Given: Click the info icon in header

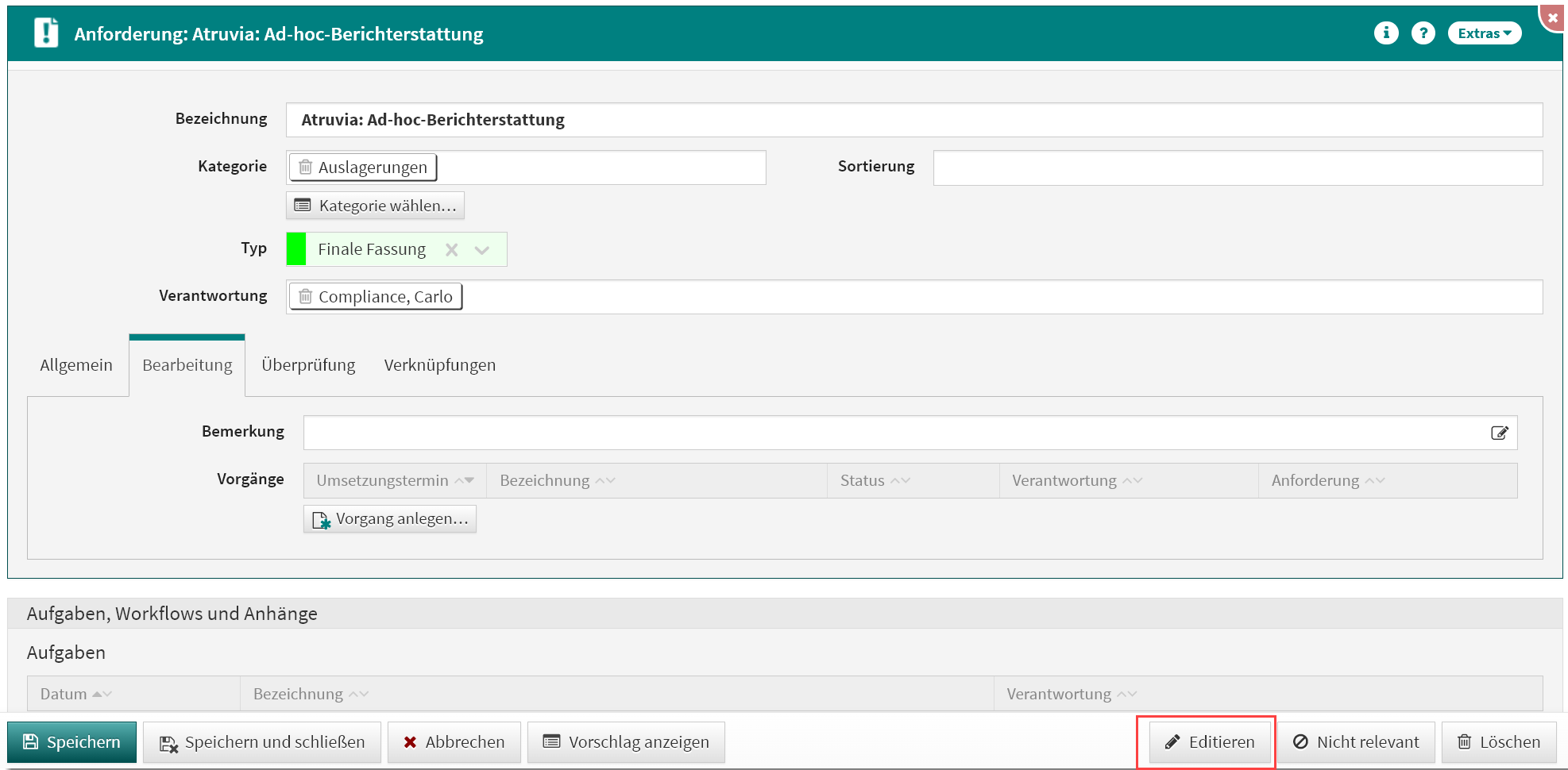Looking at the screenshot, I should [x=1386, y=33].
